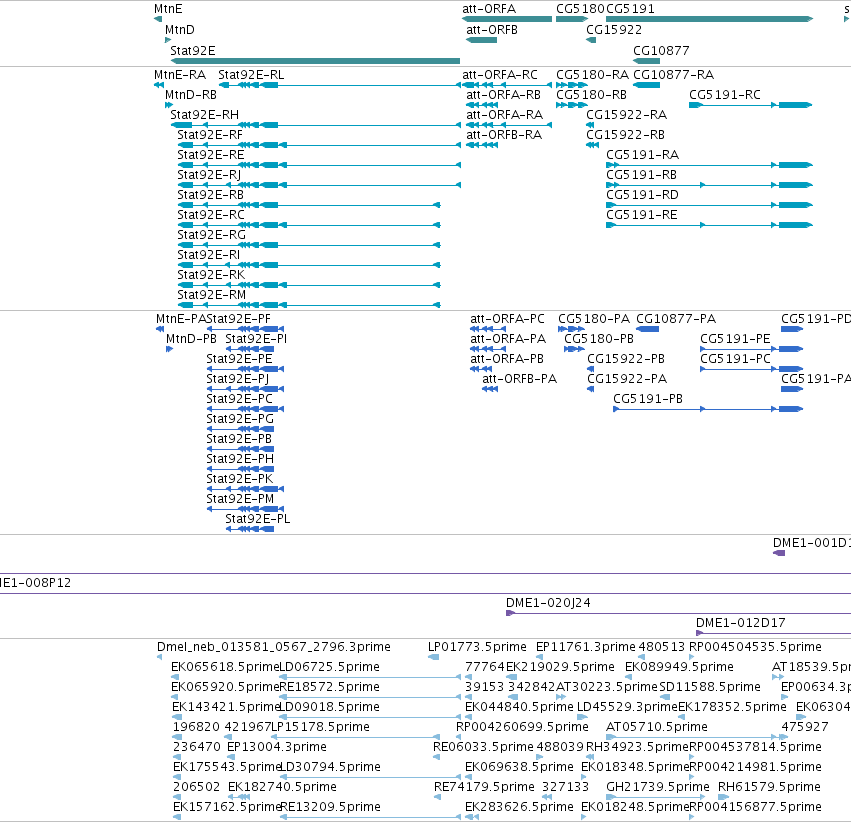This screenshot has height=822, width=851.
Task: Select the CG10877 gene label
Action: coord(661,51)
